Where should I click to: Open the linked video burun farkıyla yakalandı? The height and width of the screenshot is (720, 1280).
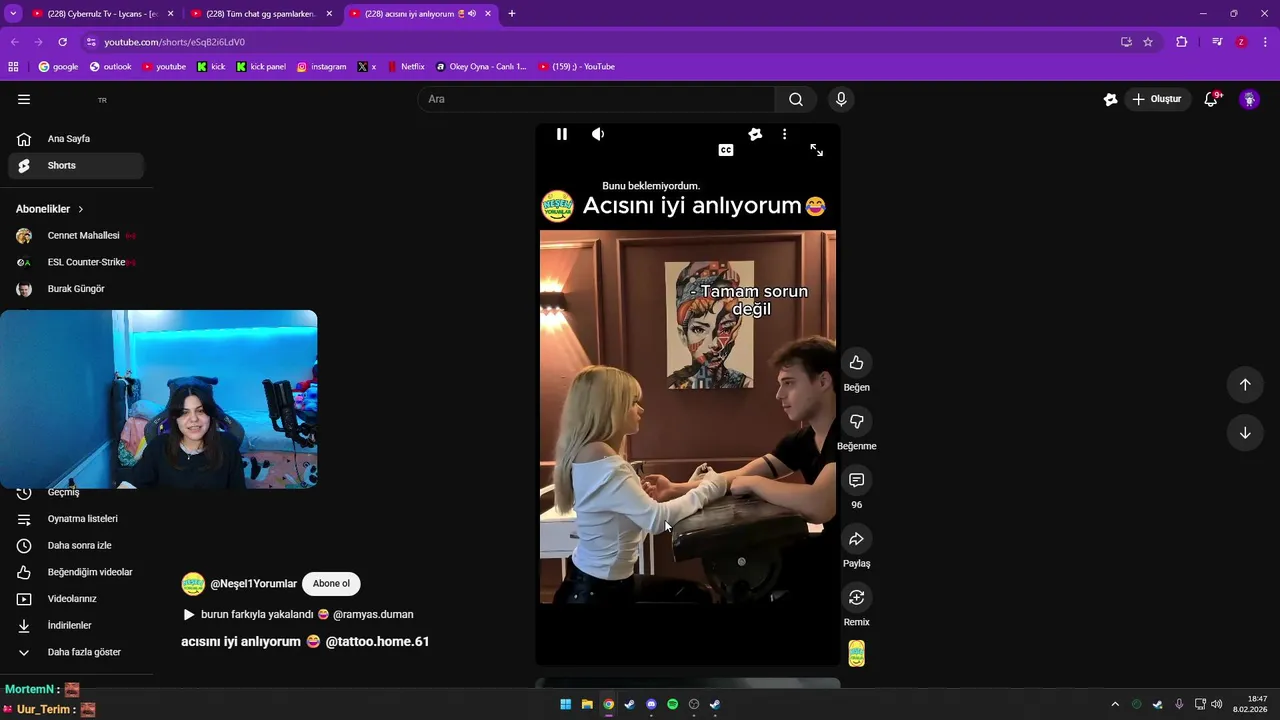click(x=298, y=614)
